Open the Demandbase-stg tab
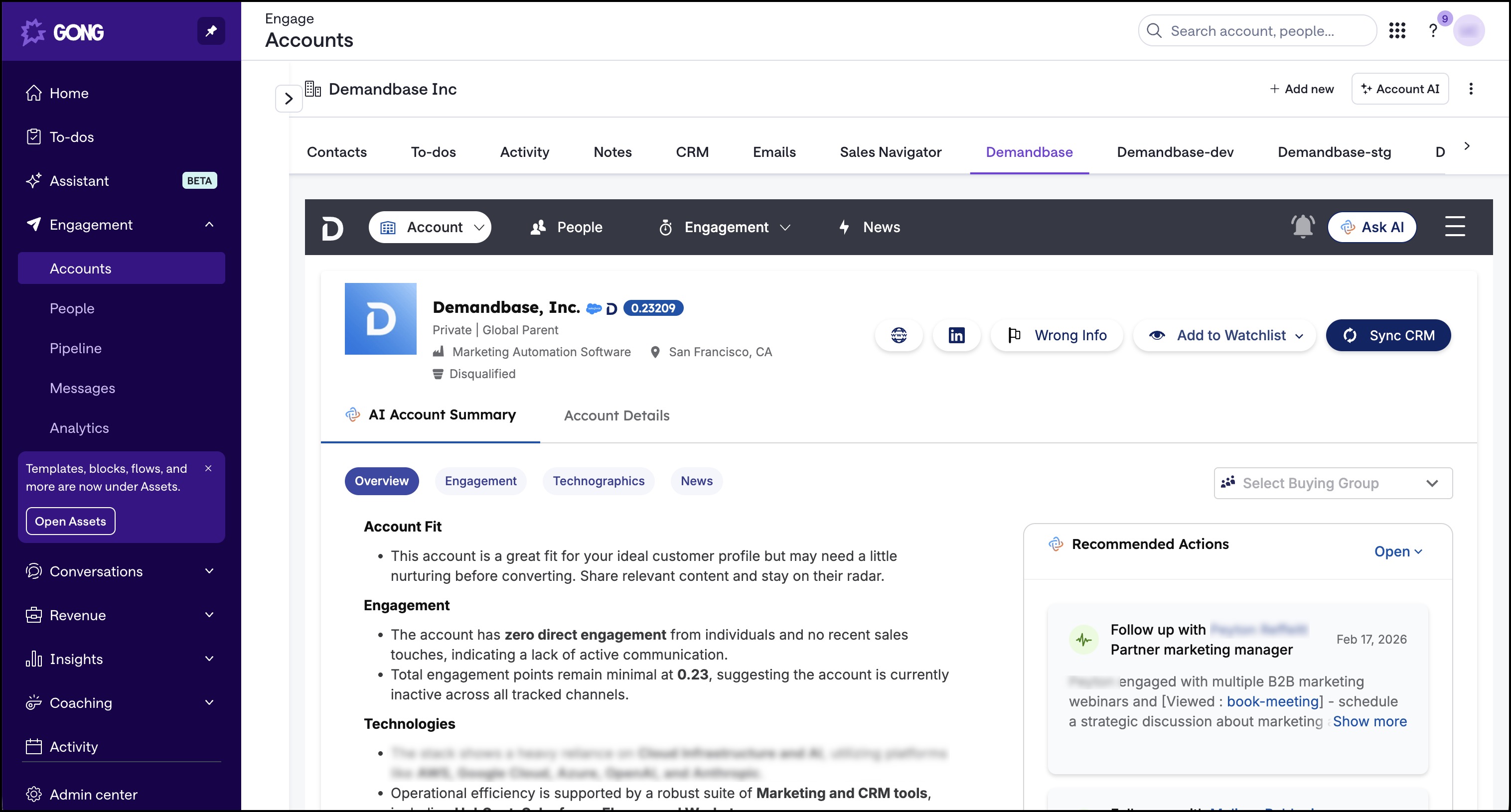This screenshot has height=812, width=1511. (1335, 152)
